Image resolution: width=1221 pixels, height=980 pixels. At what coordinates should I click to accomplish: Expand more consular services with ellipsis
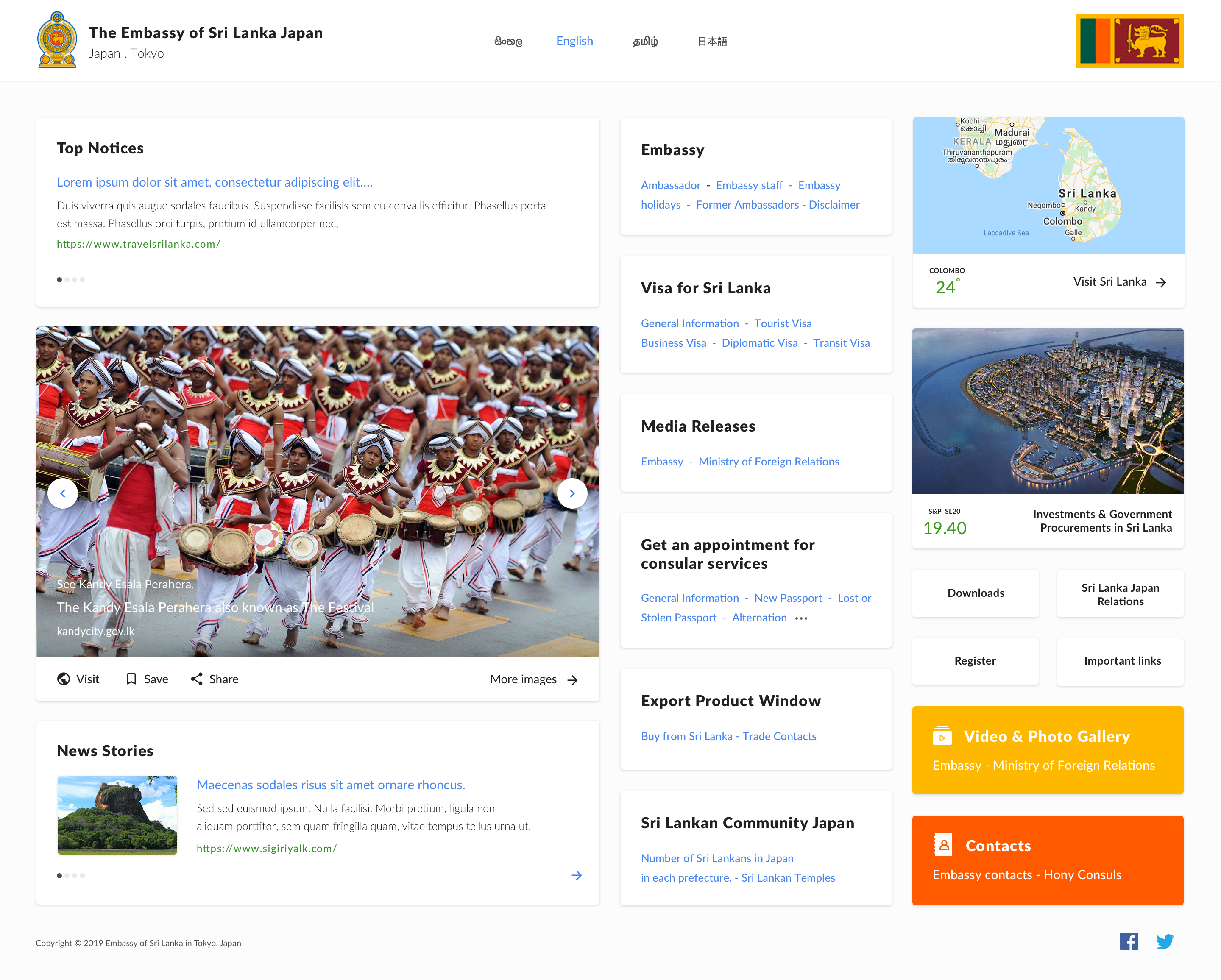(801, 618)
